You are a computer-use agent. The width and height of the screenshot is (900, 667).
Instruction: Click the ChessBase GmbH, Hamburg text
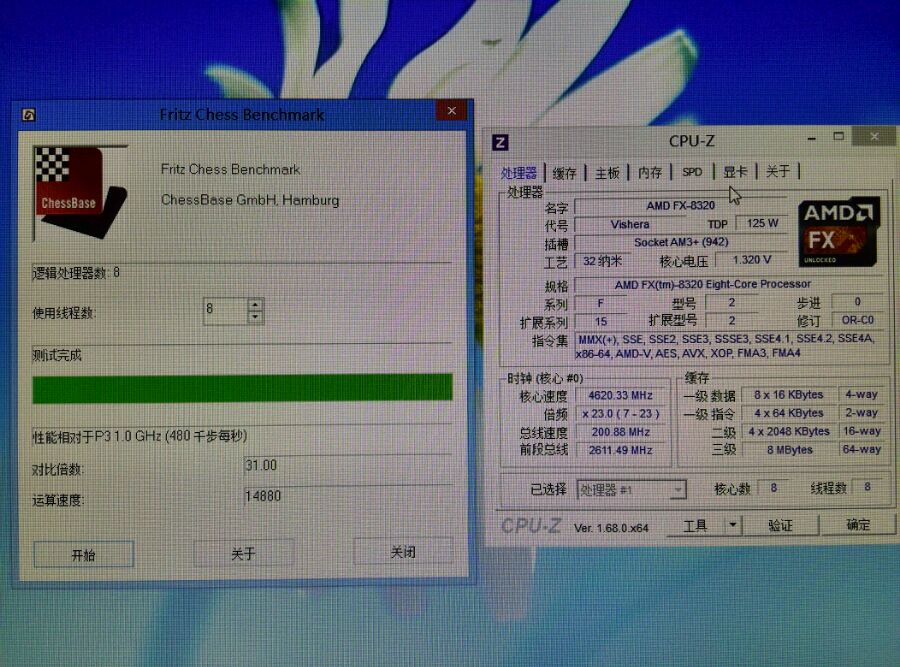pos(250,200)
